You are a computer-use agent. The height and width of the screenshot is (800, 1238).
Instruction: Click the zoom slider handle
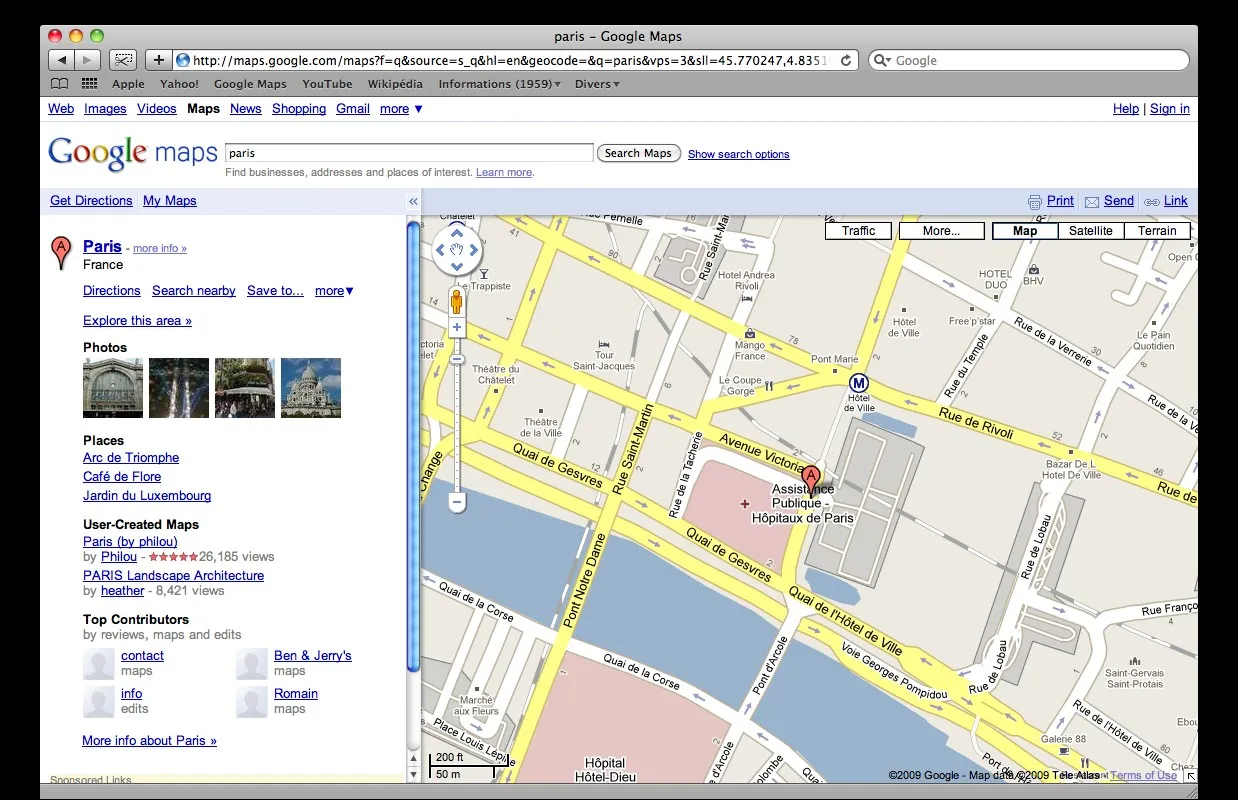[457, 359]
